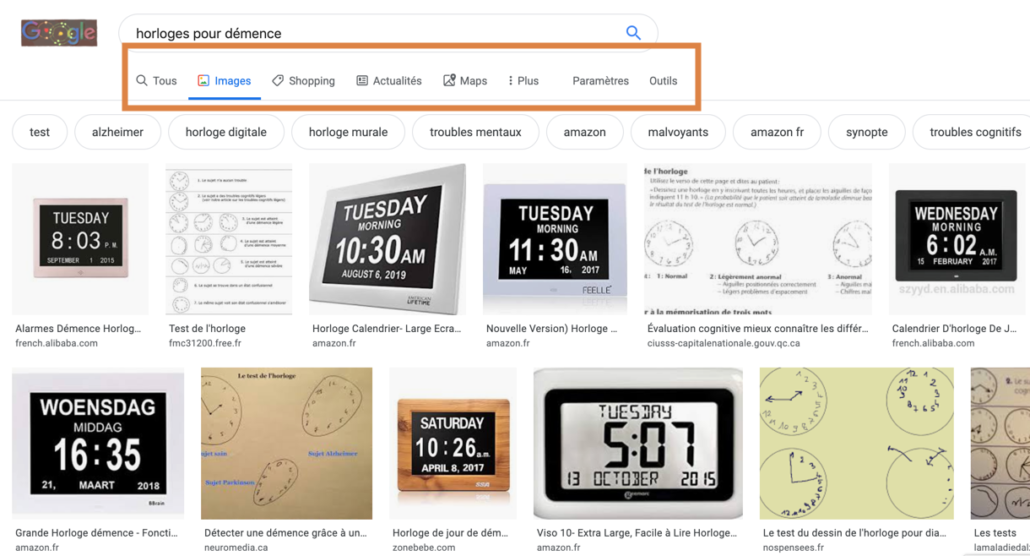Expand the Plus more menu
The width and height of the screenshot is (1030, 556).
523,81
